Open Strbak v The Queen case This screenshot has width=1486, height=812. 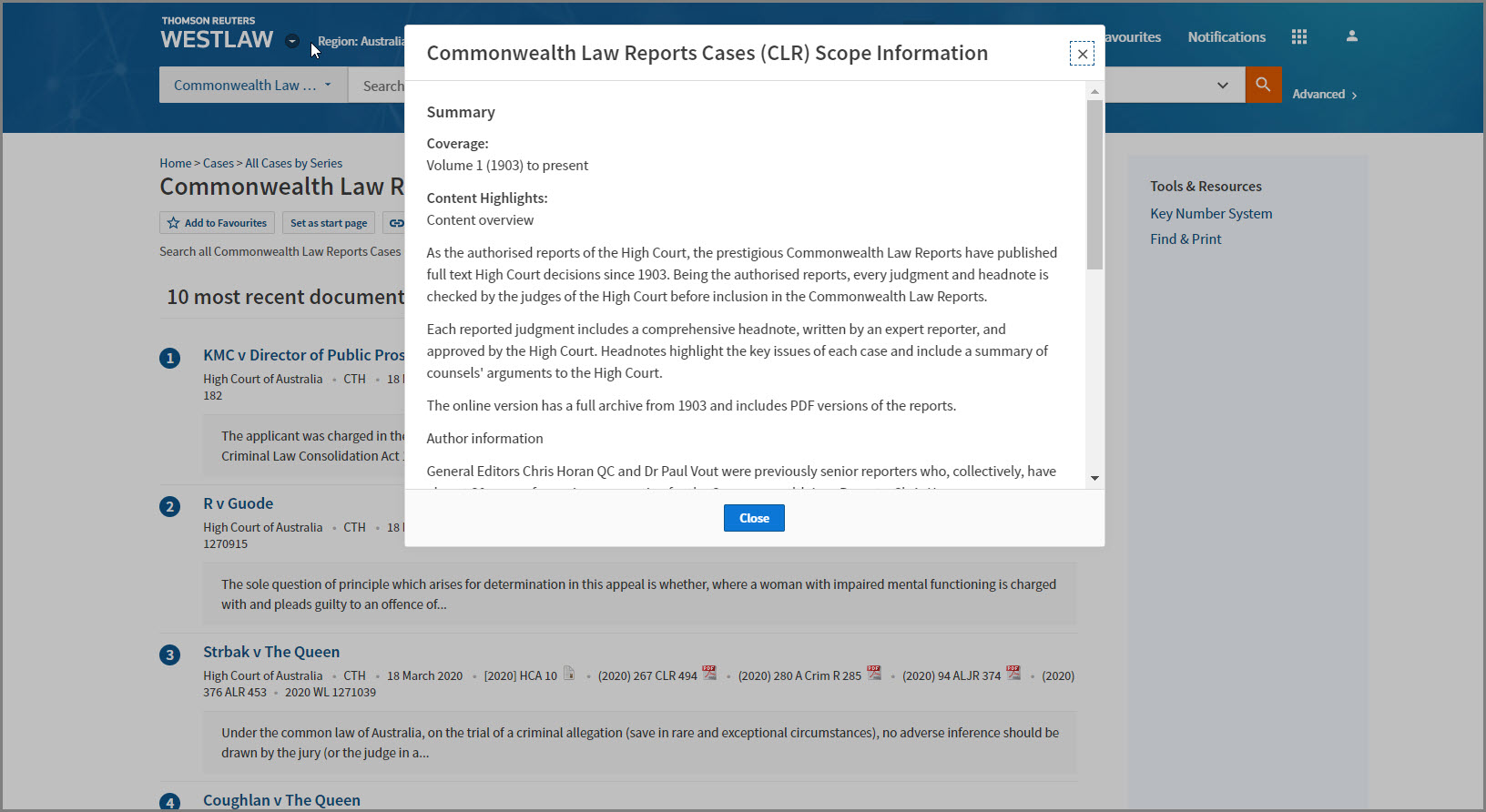tap(271, 652)
